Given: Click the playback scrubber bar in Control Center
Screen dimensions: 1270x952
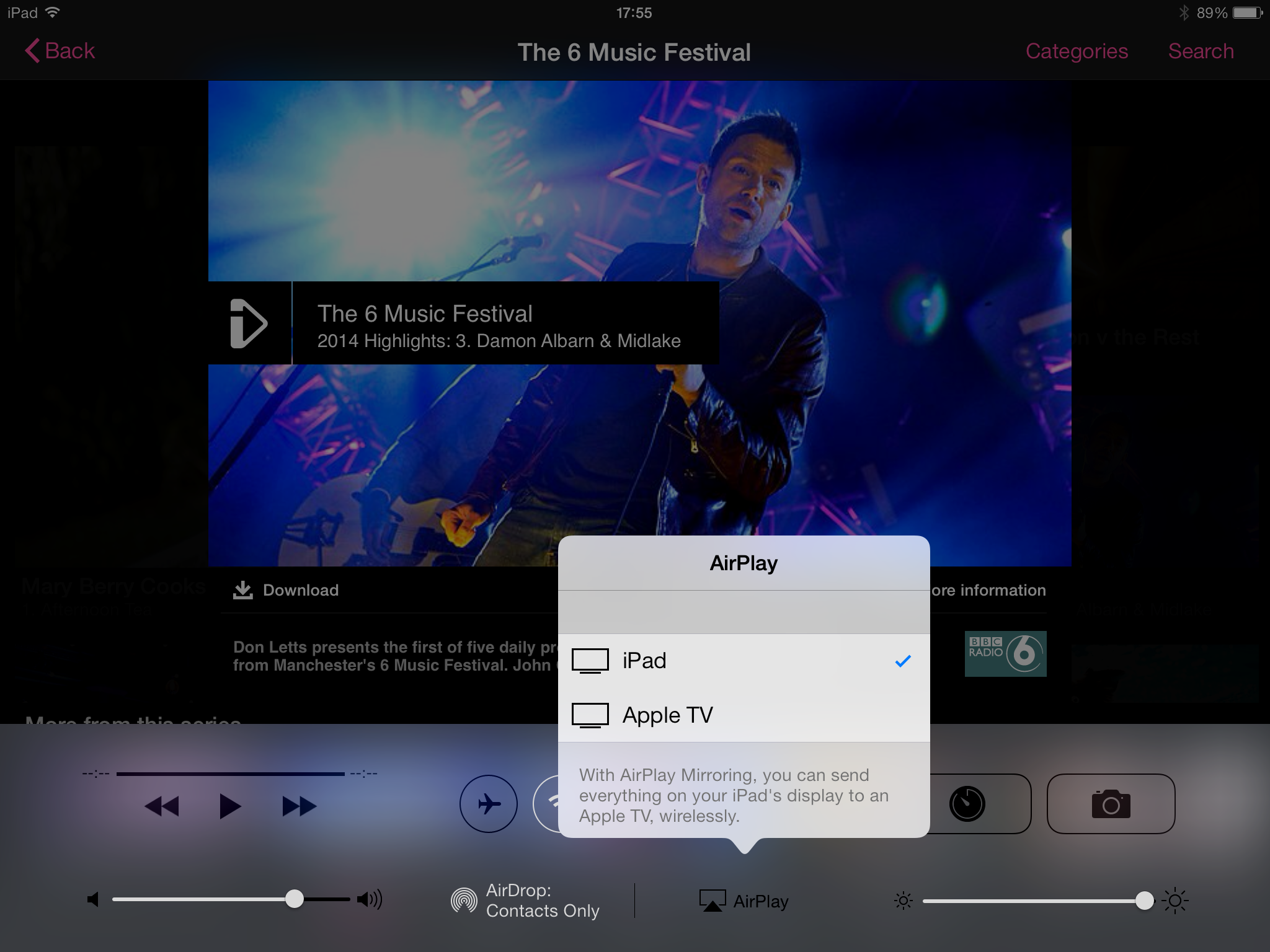Looking at the screenshot, I should coord(230,773).
